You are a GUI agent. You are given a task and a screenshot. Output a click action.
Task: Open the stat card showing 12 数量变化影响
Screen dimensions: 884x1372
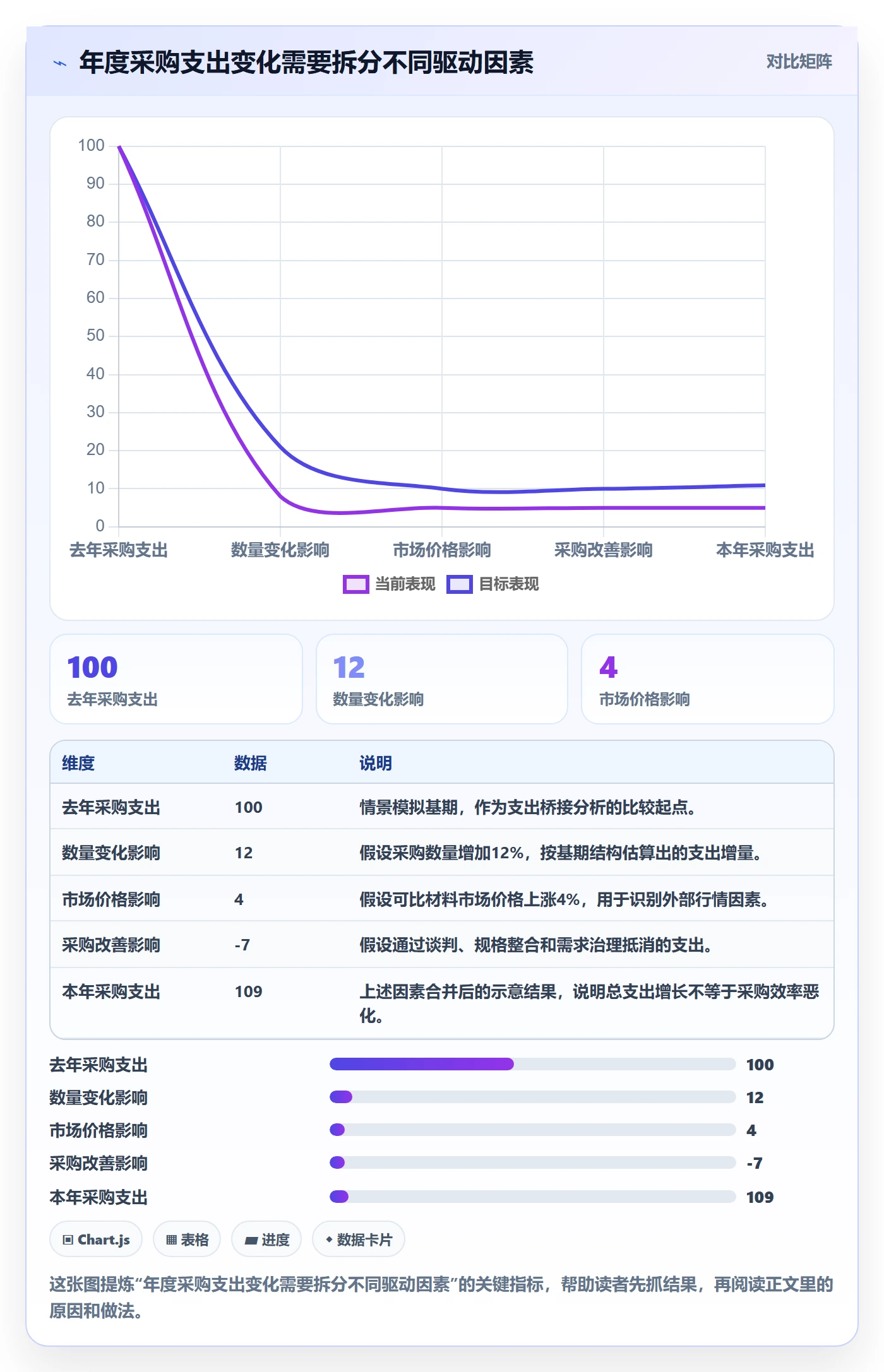coord(442,679)
